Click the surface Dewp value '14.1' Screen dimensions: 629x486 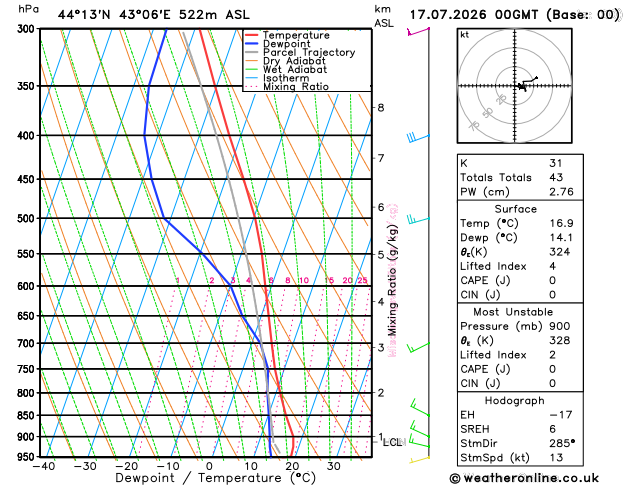(x=561, y=238)
